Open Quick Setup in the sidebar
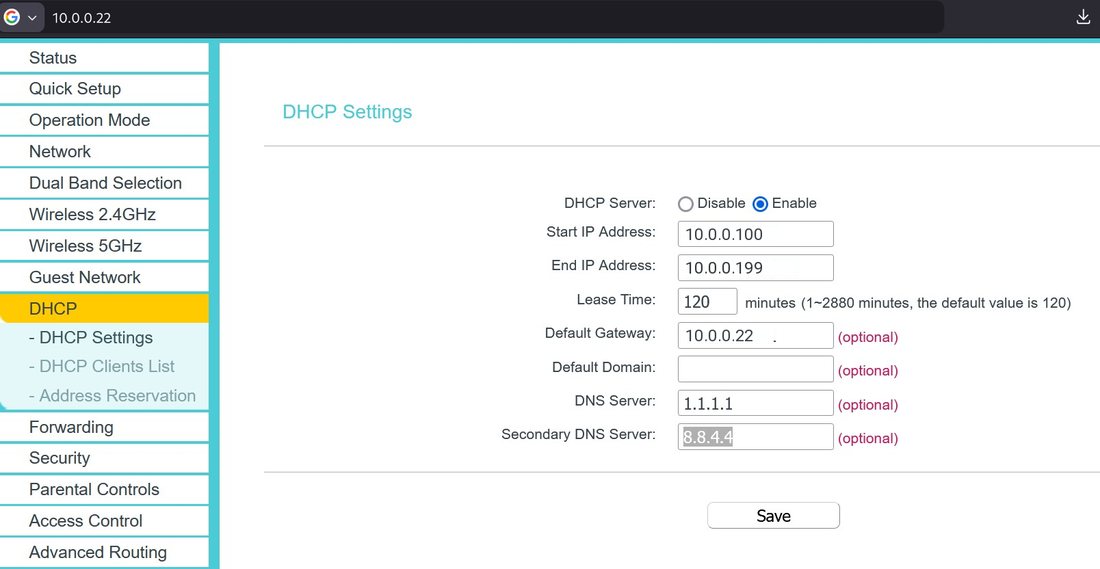The width and height of the screenshot is (1100, 569). coord(104,88)
